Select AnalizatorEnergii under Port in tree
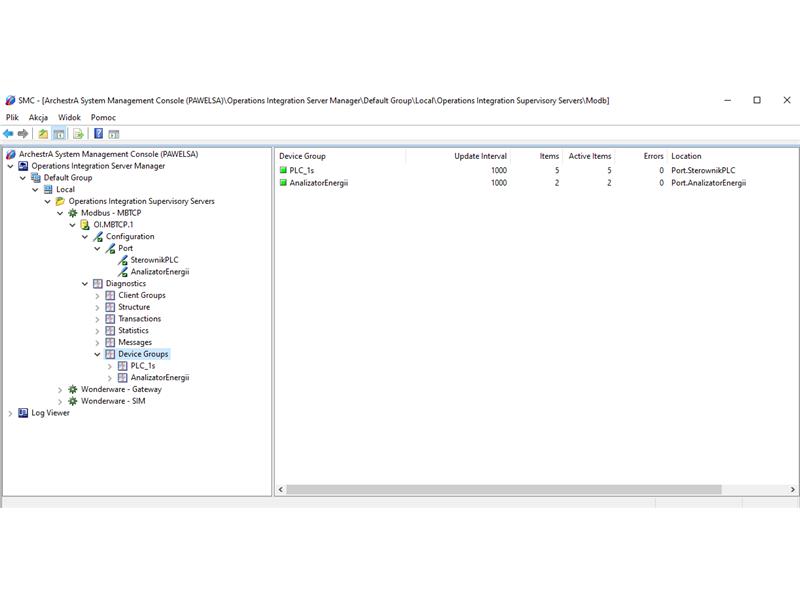This screenshot has height=600, width=800. click(x=160, y=272)
